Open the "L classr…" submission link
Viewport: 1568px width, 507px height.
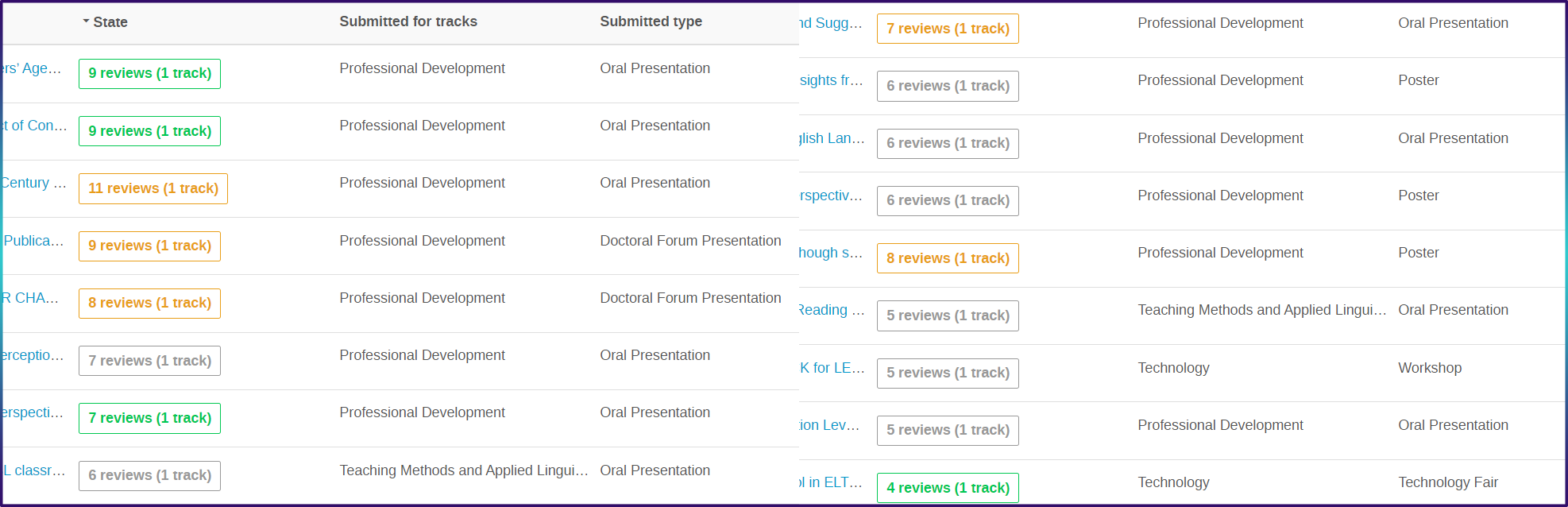point(35,470)
